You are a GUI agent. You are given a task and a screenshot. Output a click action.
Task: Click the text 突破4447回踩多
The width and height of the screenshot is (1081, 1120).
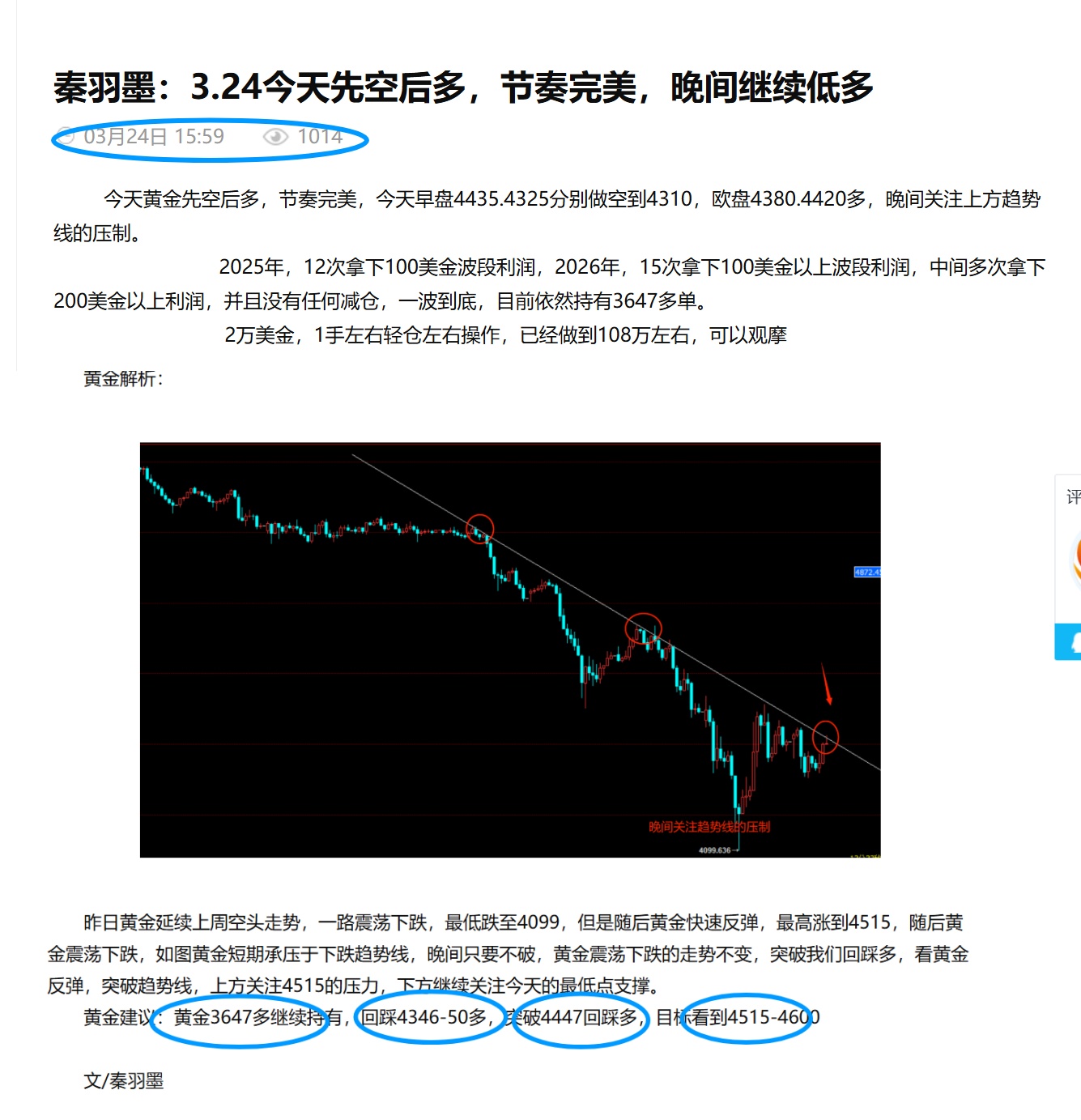tap(572, 1017)
